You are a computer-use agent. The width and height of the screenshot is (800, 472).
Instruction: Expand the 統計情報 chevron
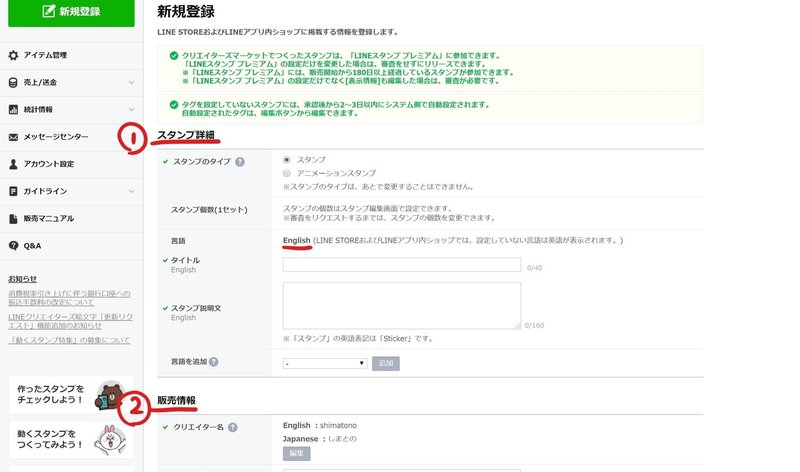coord(131,109)
